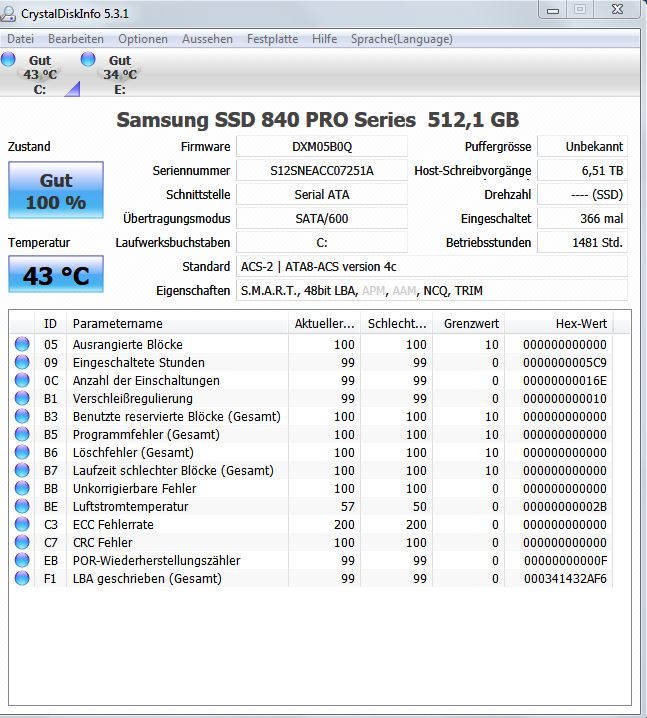Click the Schlecht... column header
The image size is (647, 718).
397,324
